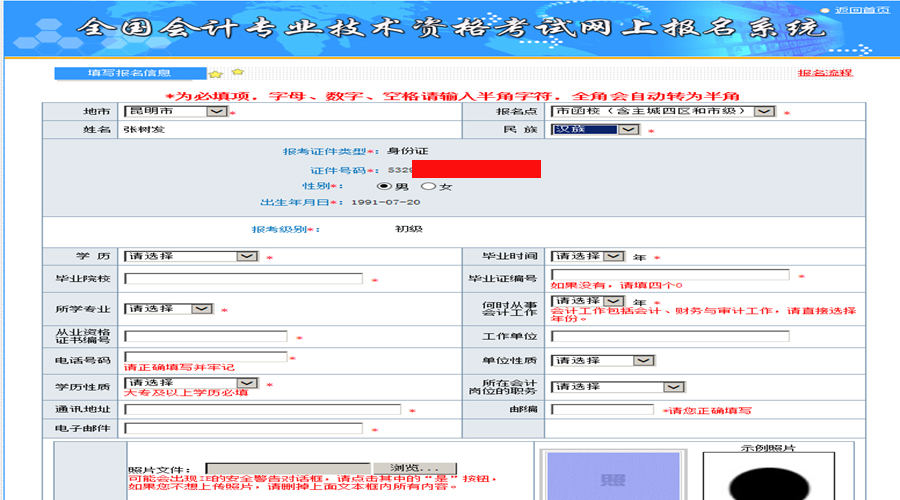
Task: Click the 电子邮件 email input field
Action: 244,429
